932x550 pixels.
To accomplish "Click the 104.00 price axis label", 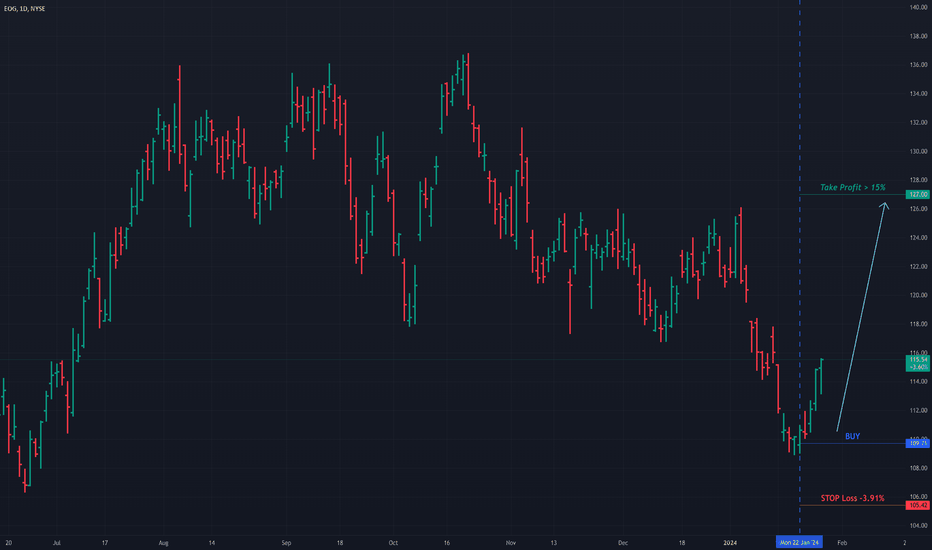I will click(x=918, y=526).
